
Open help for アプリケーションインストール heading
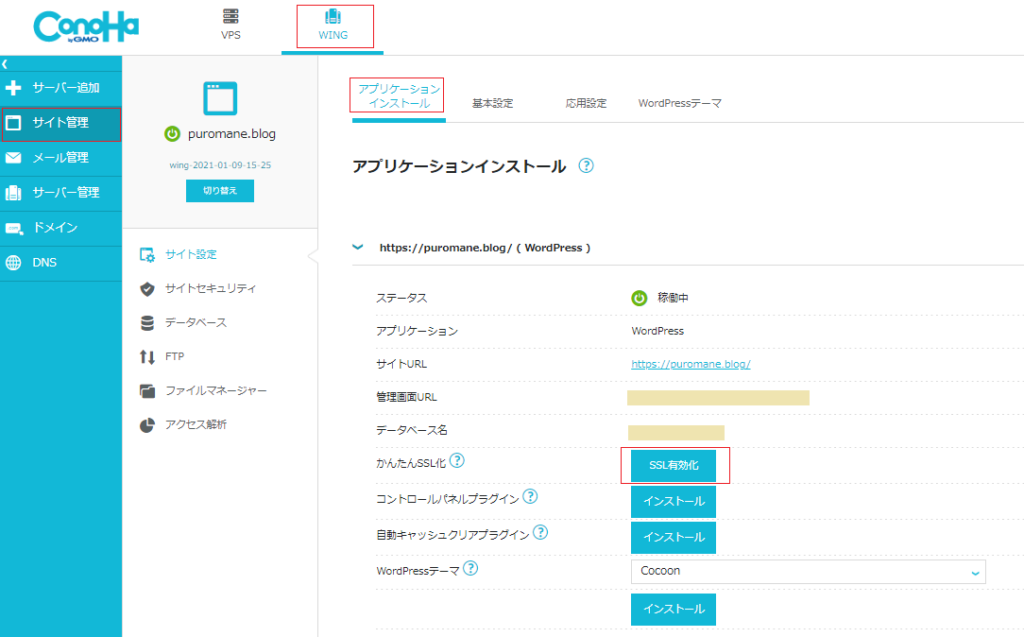click(x=586, y=166)
